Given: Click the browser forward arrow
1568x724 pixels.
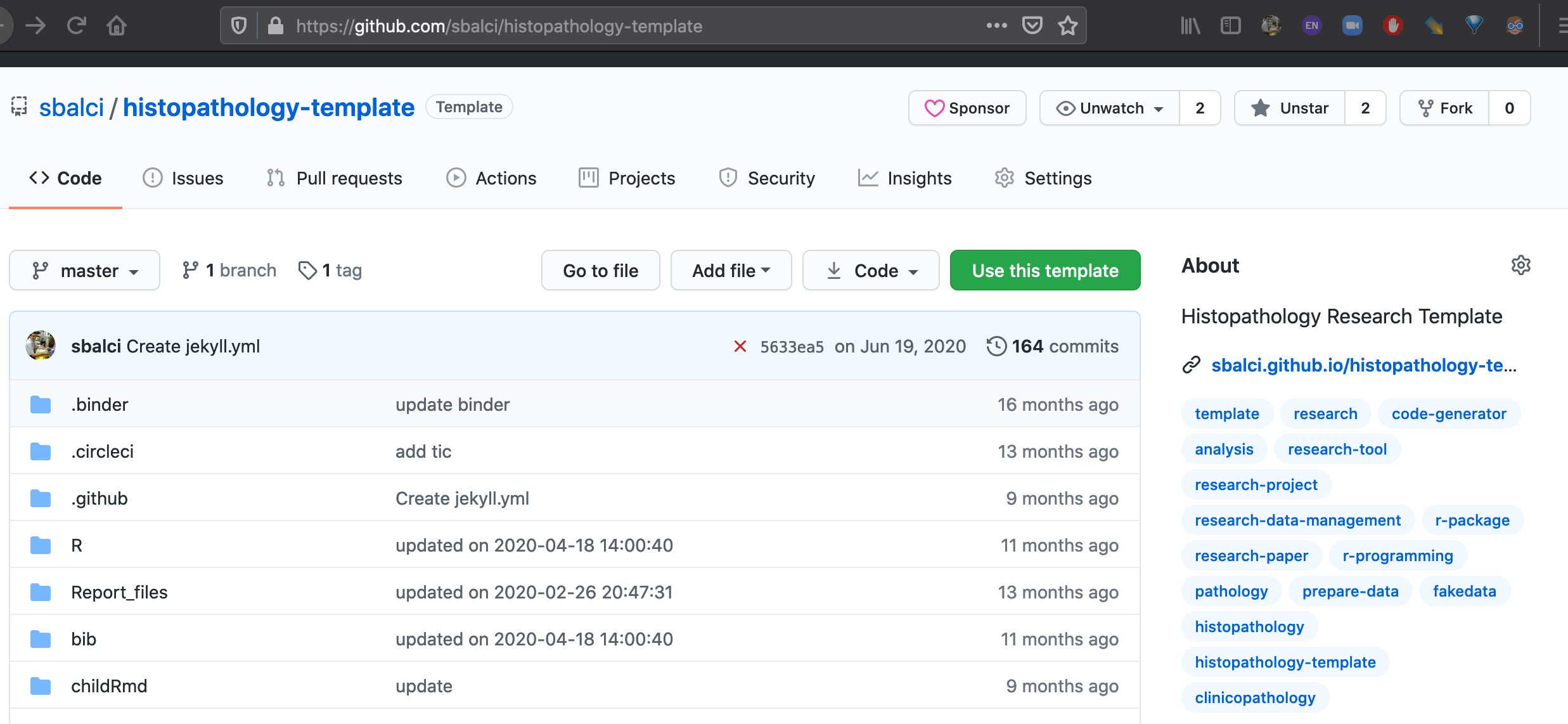Looking at the screenshot, I should pyautogui.click(x=35, y=26).
